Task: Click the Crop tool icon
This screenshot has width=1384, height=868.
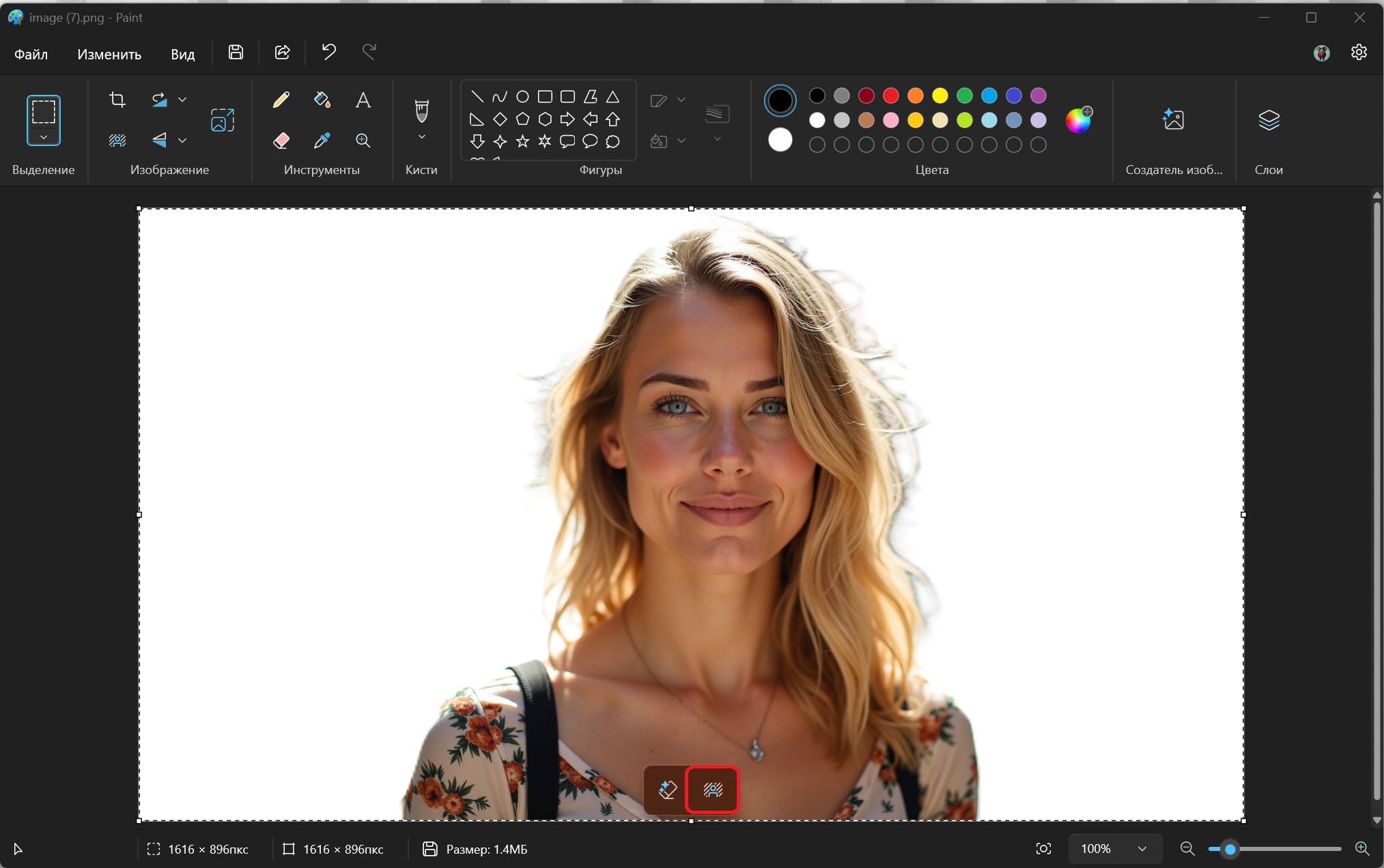Action: (x=117, y=100)
